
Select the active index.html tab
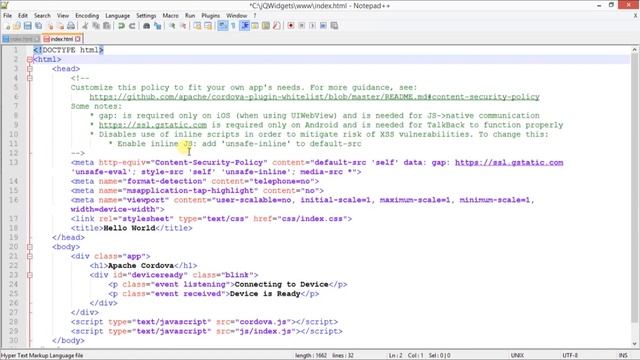point(62,39)
